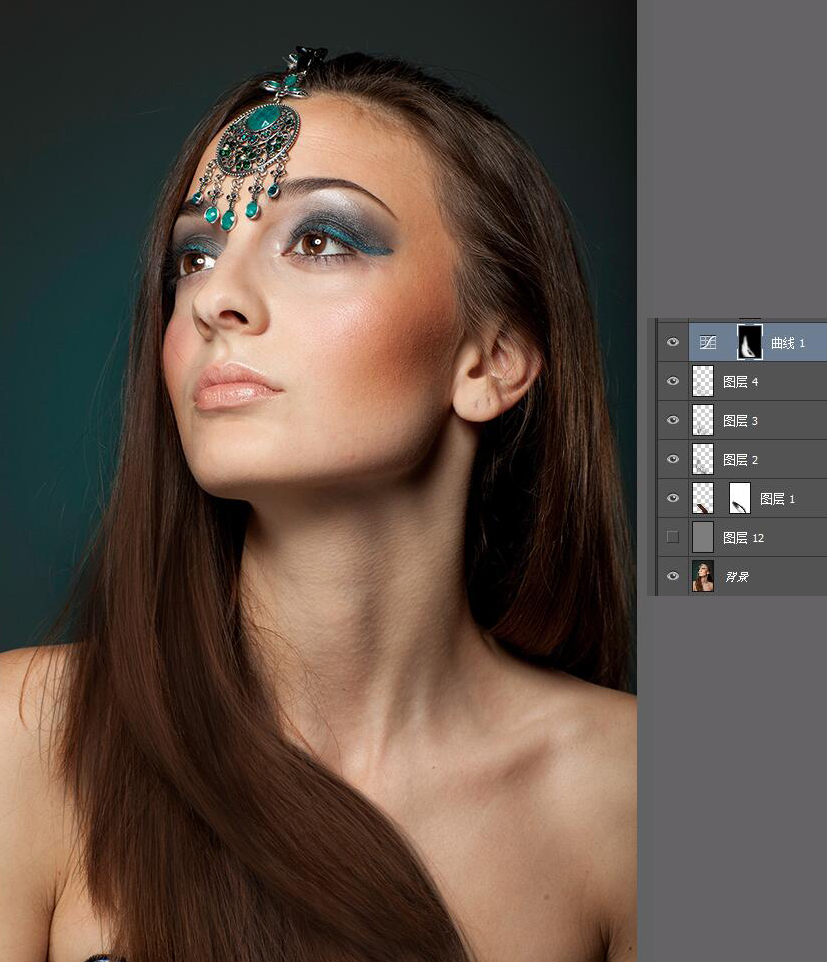Select the gray thumbnail of 图层 12

(702, 537)
